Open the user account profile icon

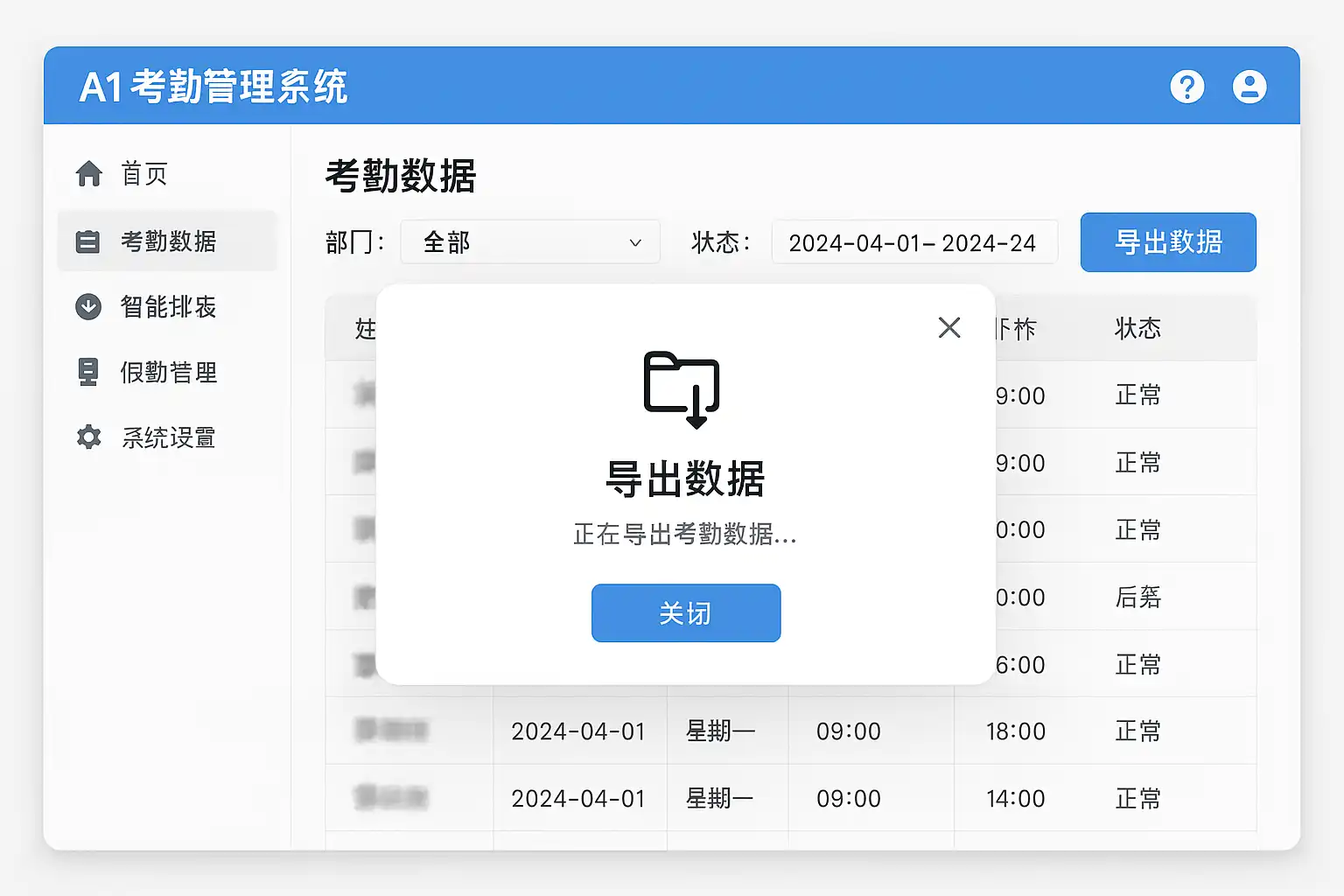(1249, 87)
